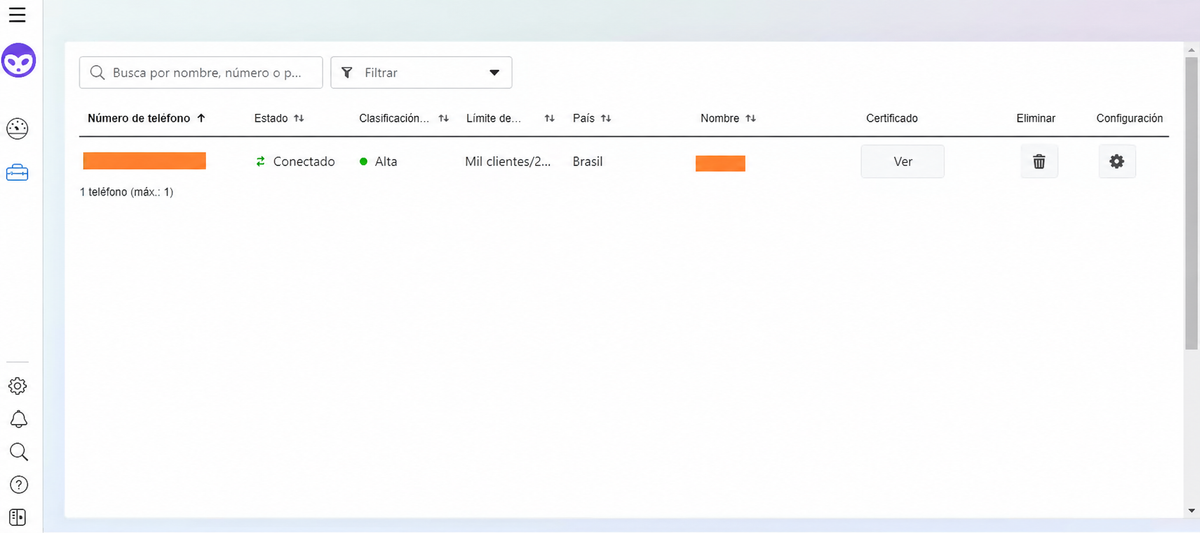This screenshot has height=533, width=1200.
Task: Open the hamburger menu
Action: tap(17, 15)
